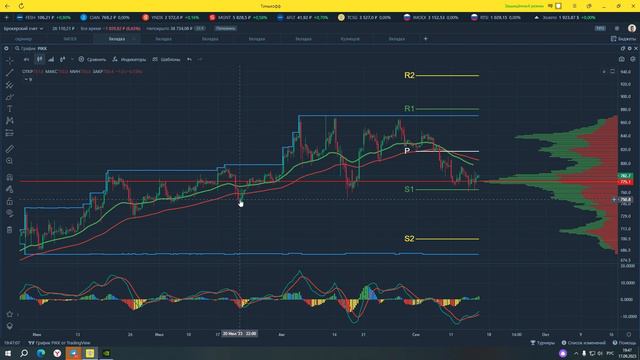Image resolution: width=640 pixels, height=360 pixels.
Task: Select the ruler measure tool
Action: tap(9, 149)
